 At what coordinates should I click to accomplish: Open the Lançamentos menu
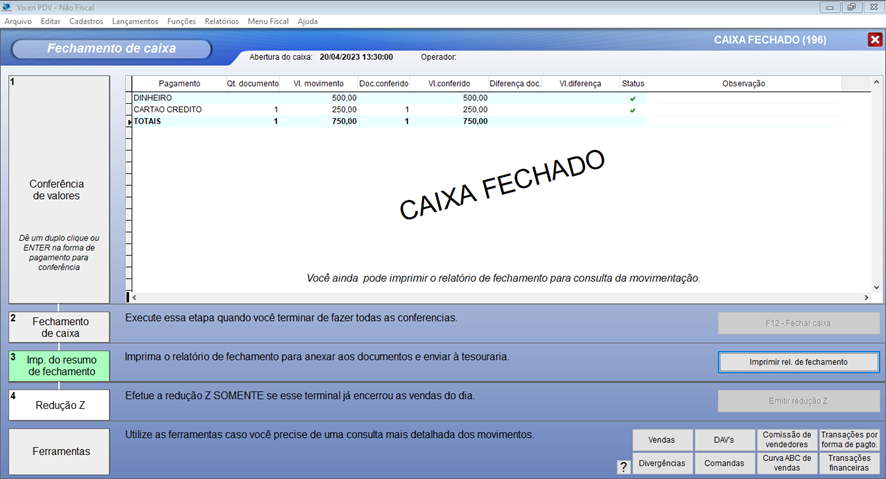pos(135,21)
